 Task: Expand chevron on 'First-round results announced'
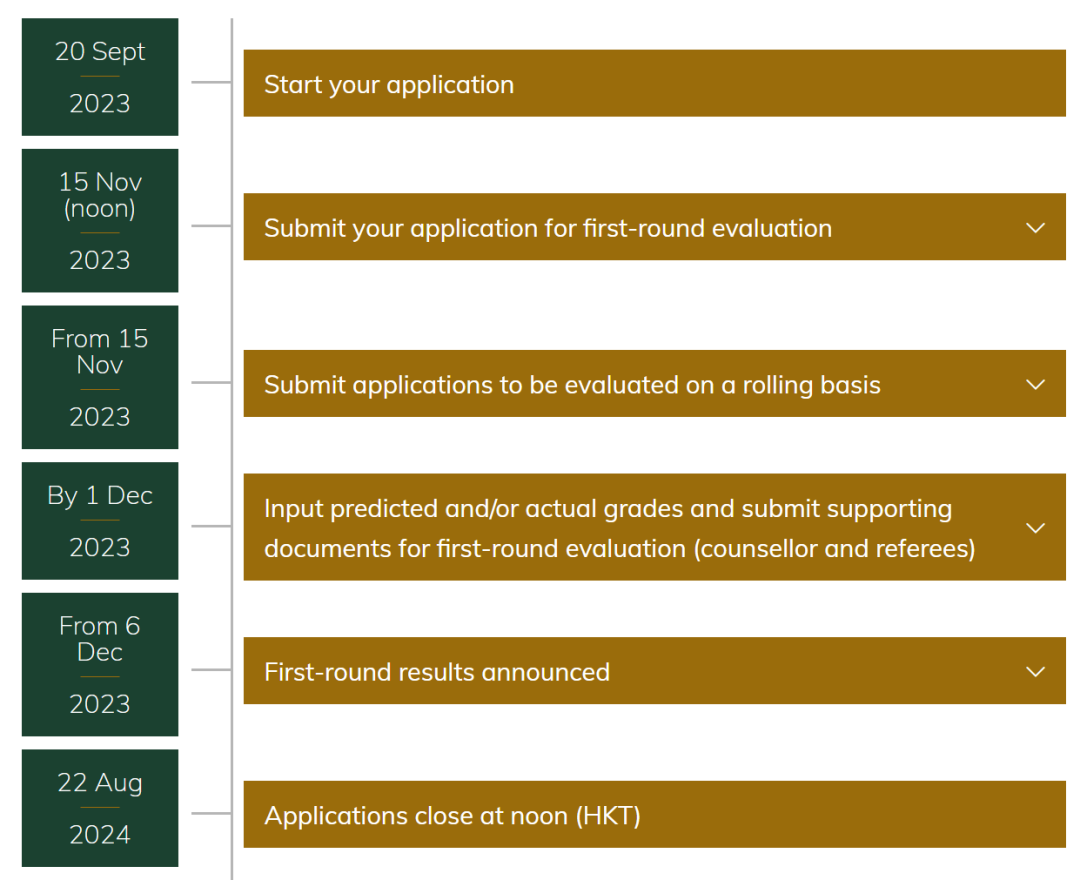point(1035,671)
